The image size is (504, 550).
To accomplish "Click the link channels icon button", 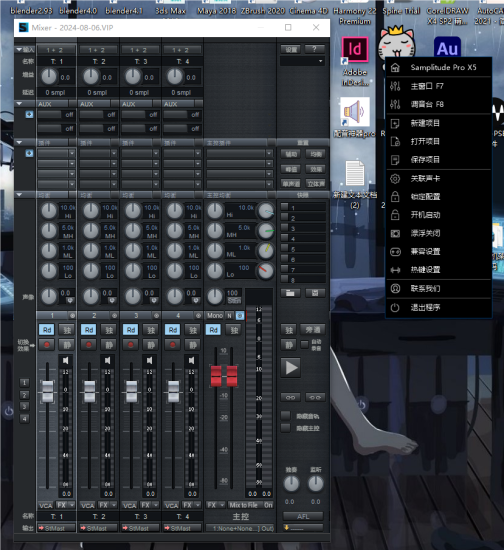I will click(290, 397).
